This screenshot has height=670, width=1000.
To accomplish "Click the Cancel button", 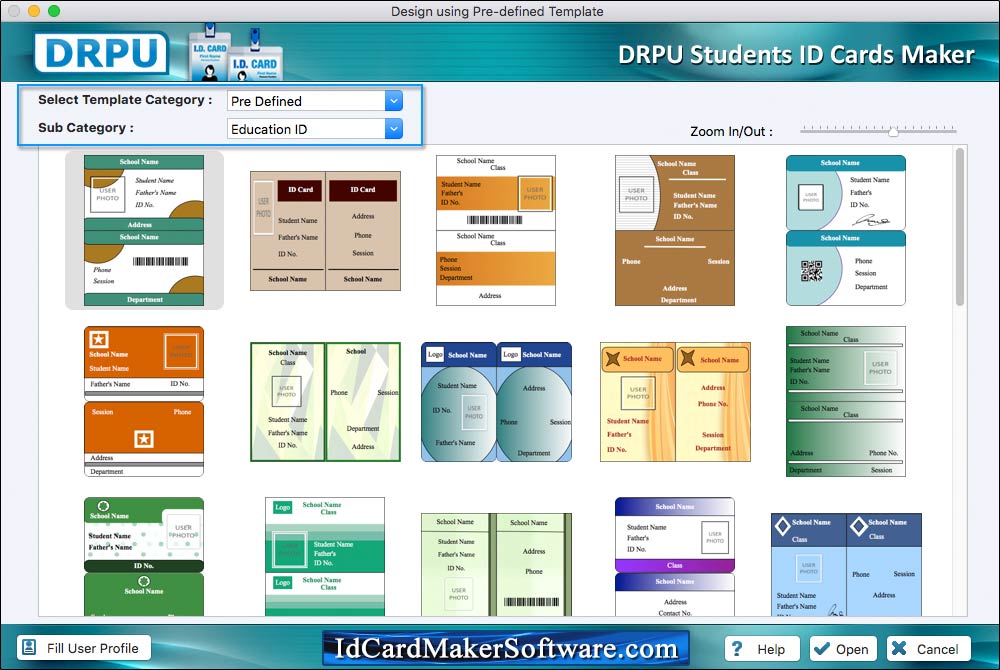I will [x=928, y=648].
